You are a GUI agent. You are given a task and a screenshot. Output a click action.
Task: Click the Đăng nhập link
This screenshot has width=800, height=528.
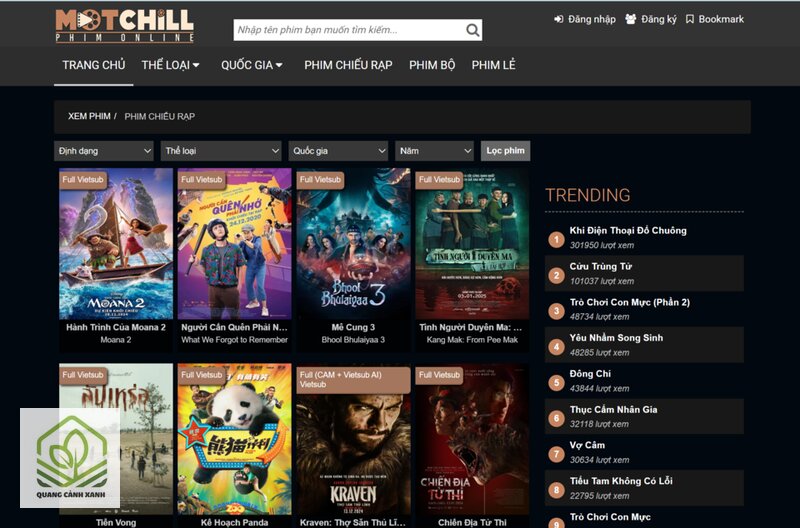592,19
